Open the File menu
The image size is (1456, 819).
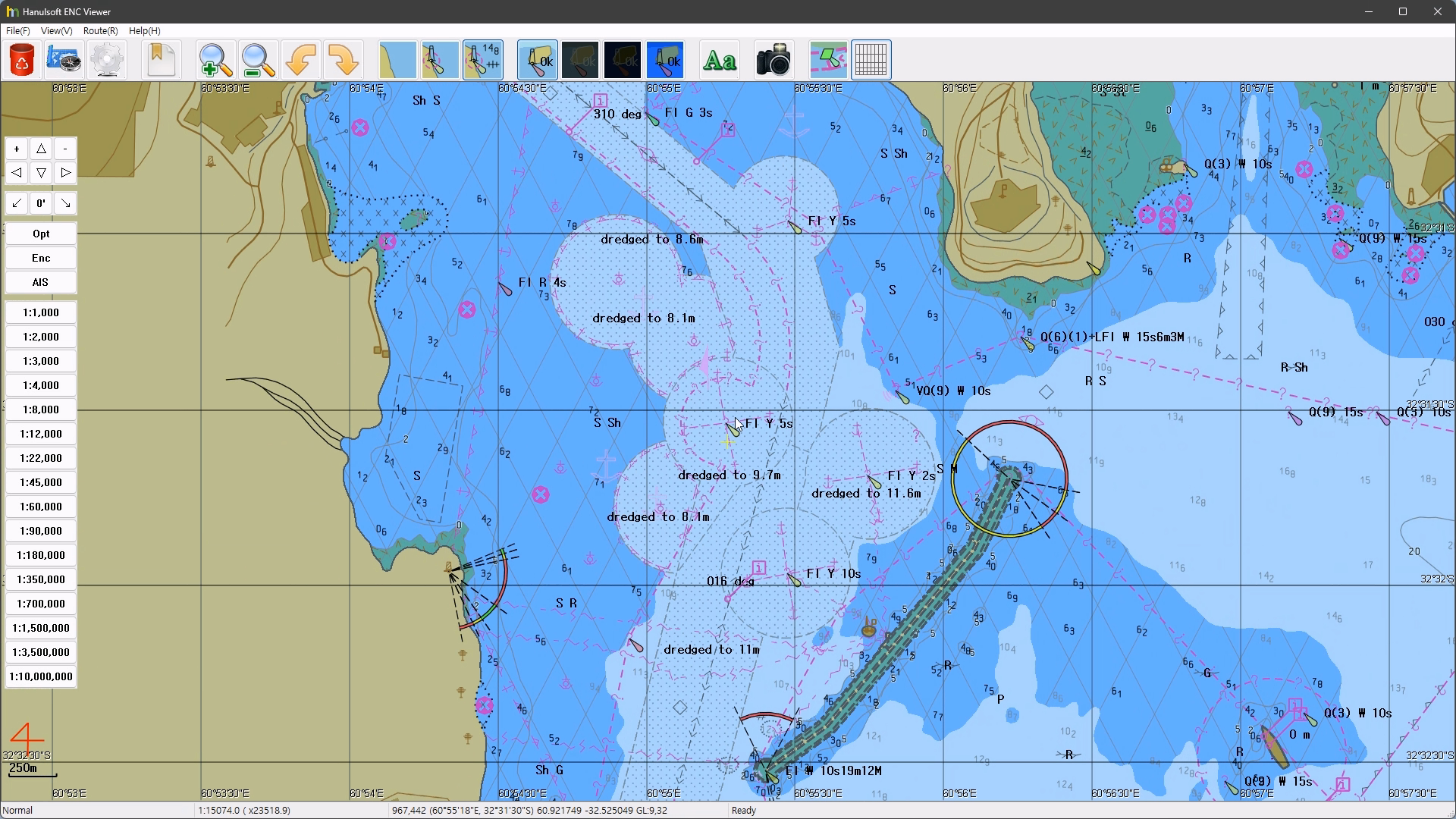[17, 31]
